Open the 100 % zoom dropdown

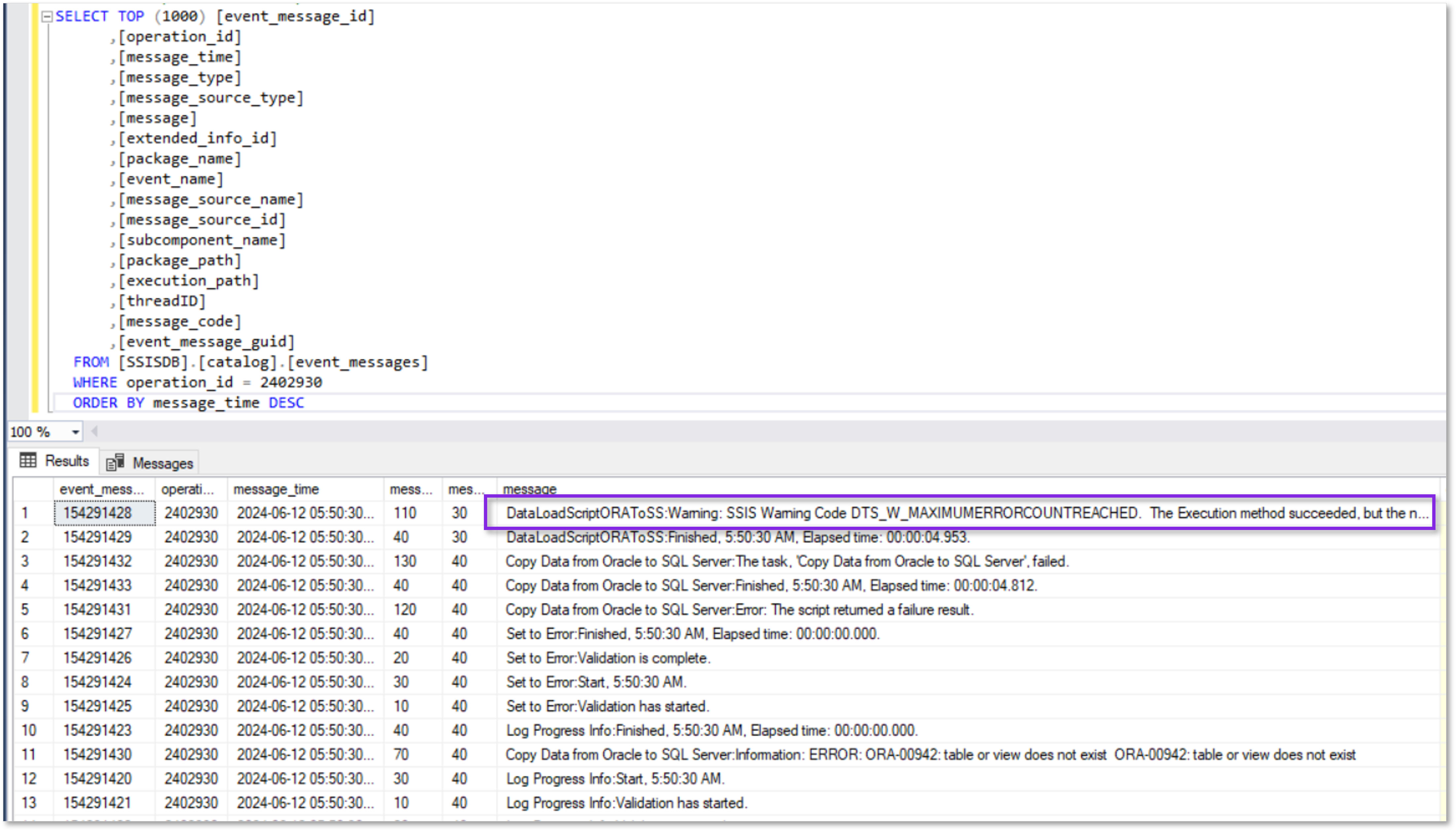click(x=75, y=432)
